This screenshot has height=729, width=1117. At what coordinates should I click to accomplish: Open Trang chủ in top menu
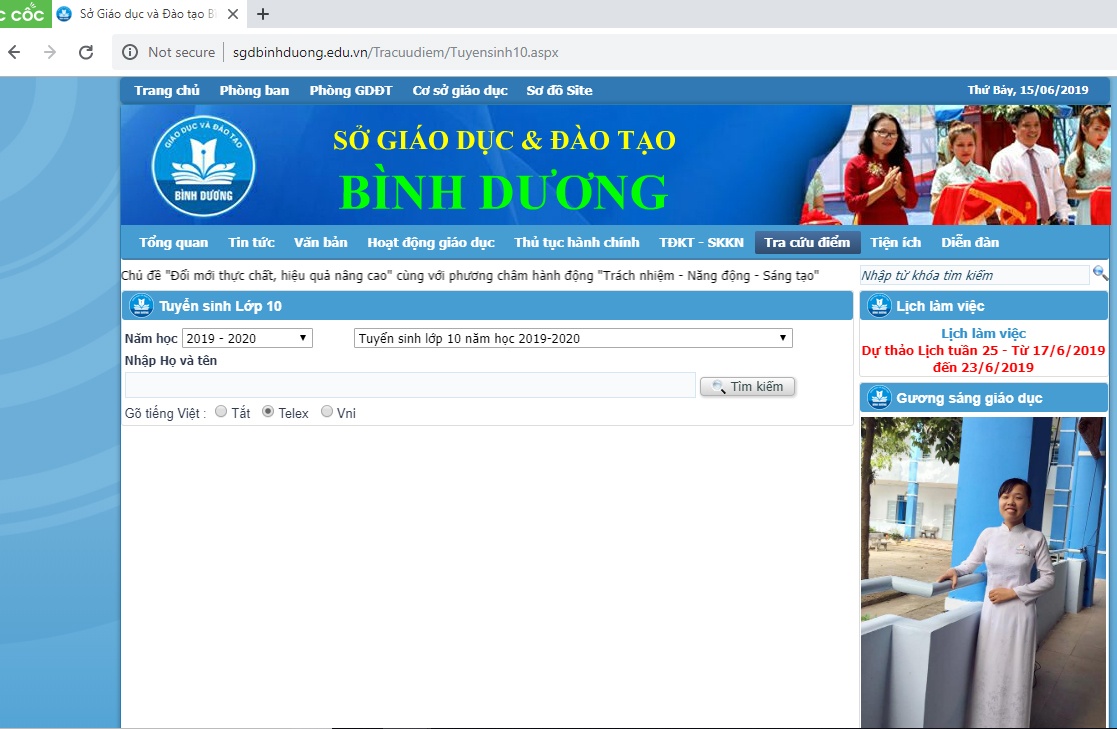167,91
